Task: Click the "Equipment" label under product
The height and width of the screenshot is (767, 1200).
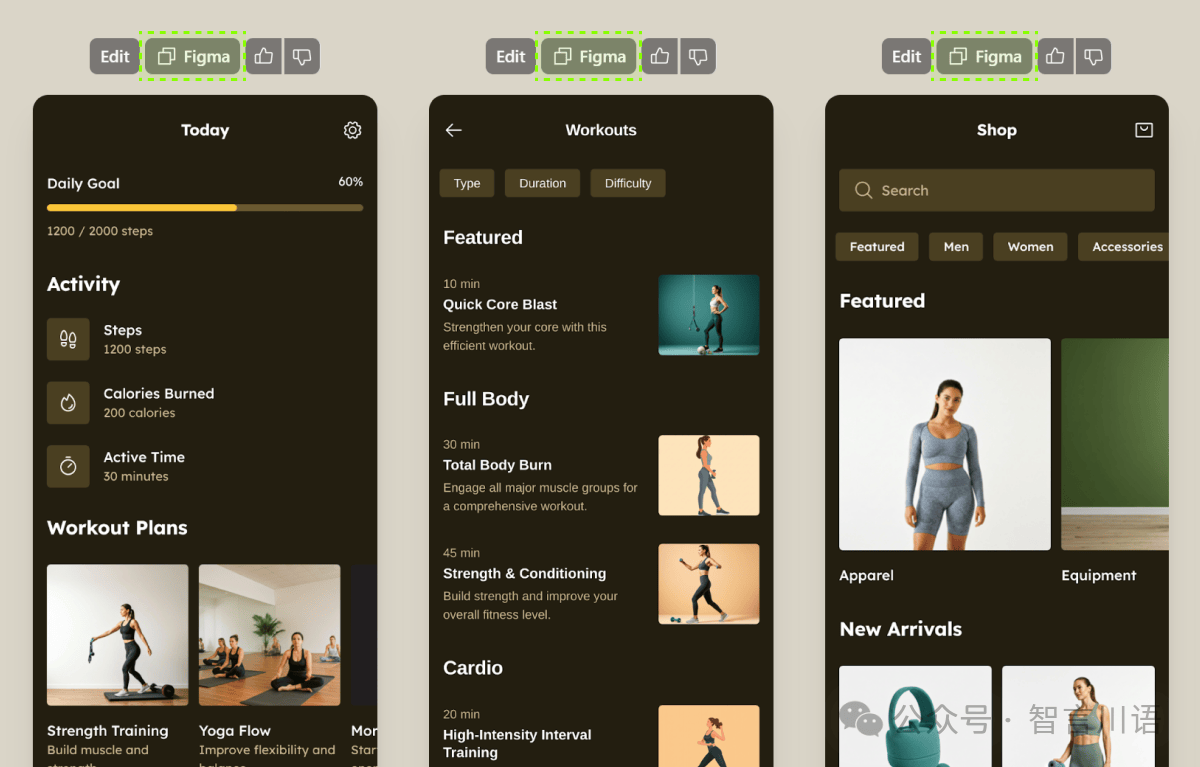Action: (x=1099, y=576)
